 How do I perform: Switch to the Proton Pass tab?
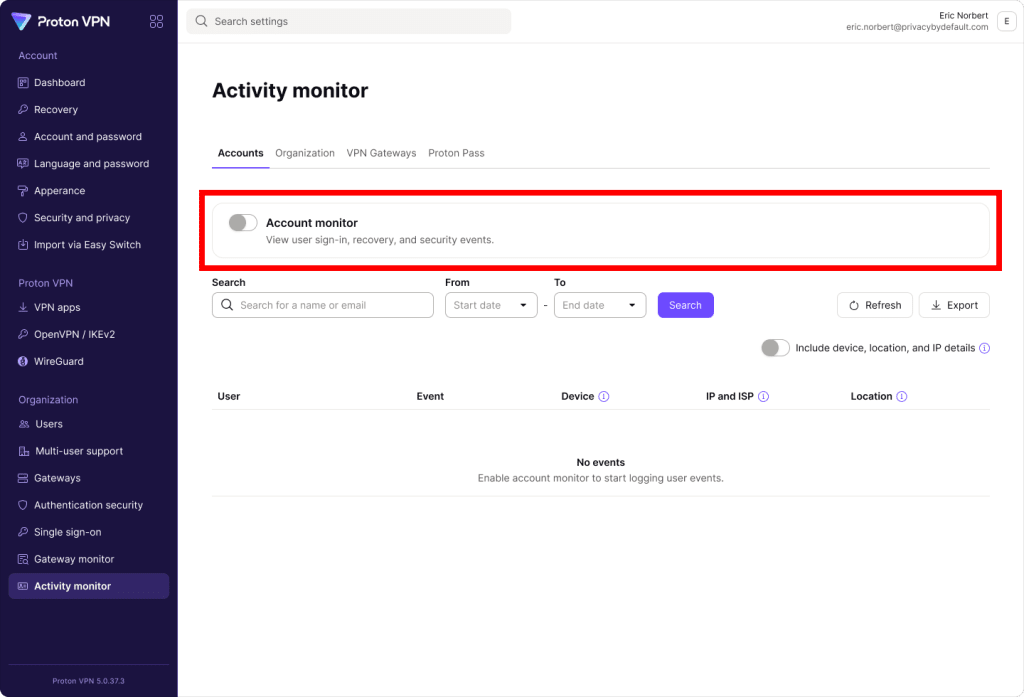pos(456,153)
